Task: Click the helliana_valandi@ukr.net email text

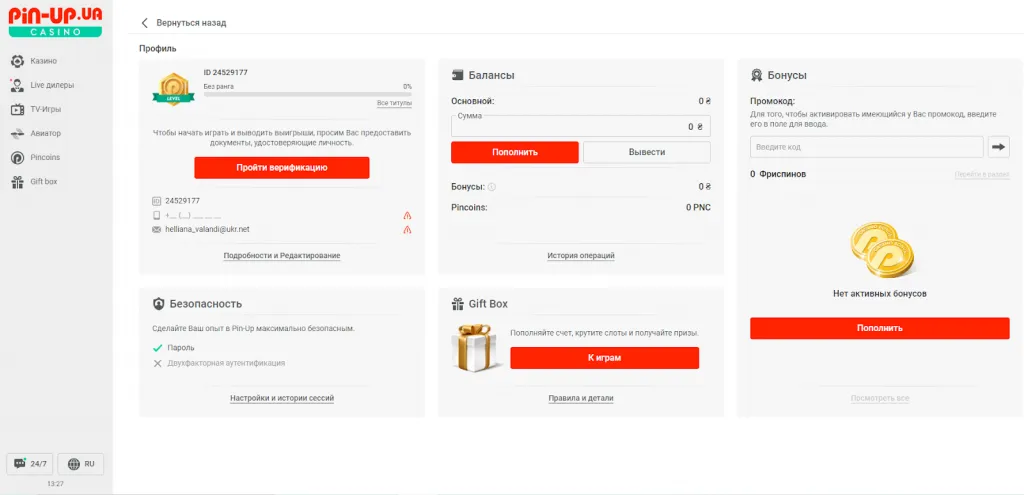Action: (x=208, y=229)
